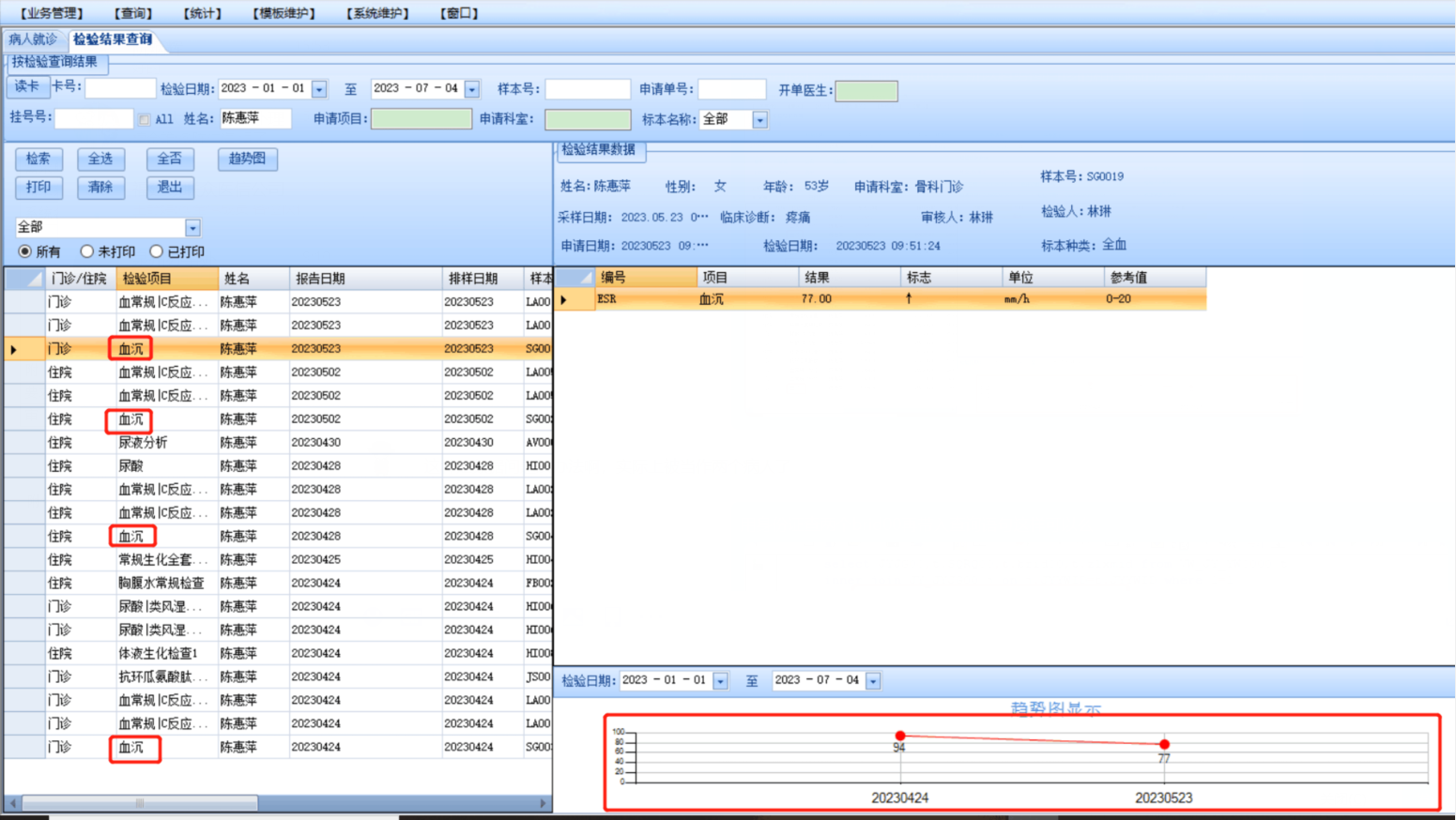
Task: Select the 所有 radio button
Action: point(25,251)
